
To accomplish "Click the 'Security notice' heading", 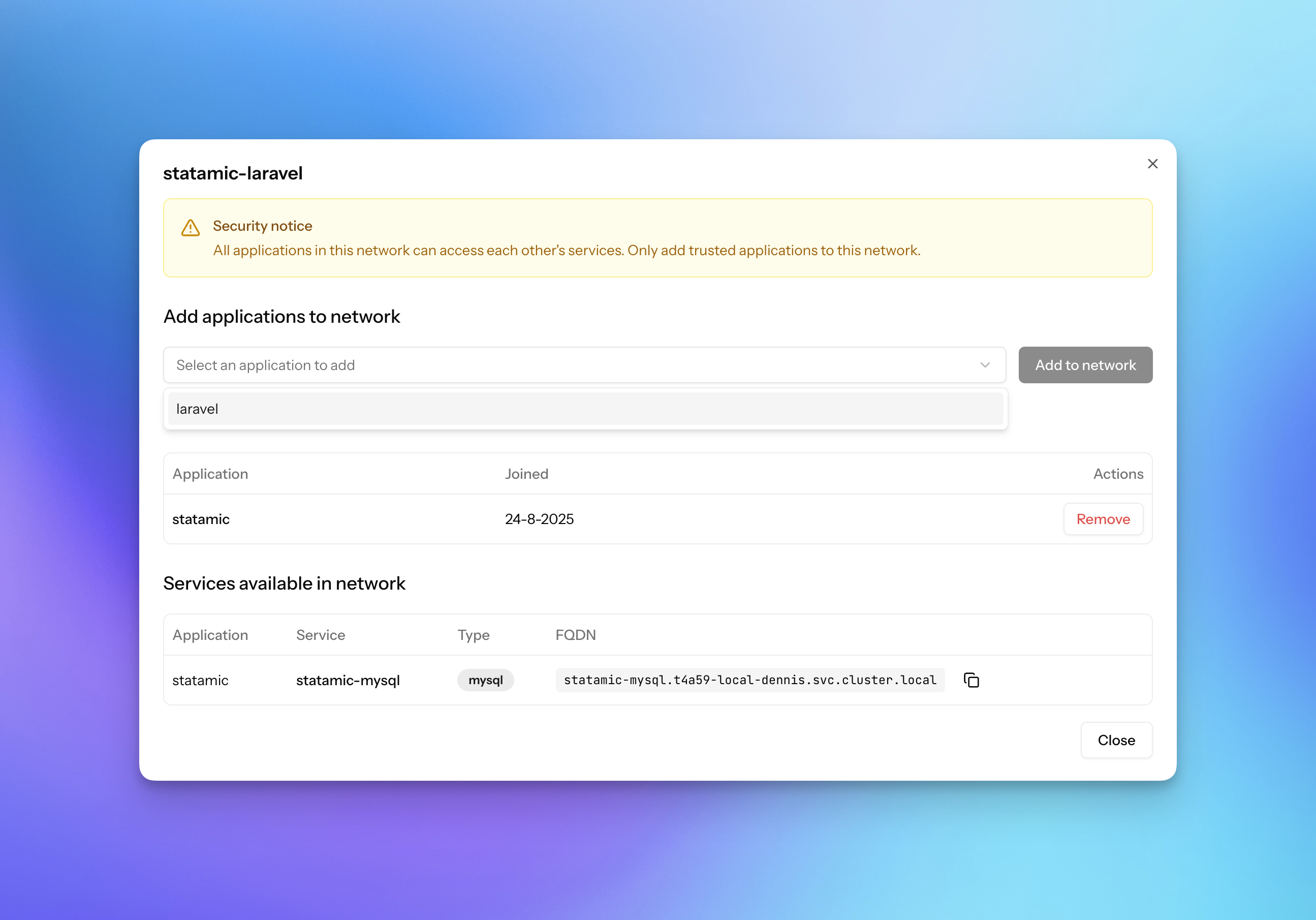I will click(263, 226).
